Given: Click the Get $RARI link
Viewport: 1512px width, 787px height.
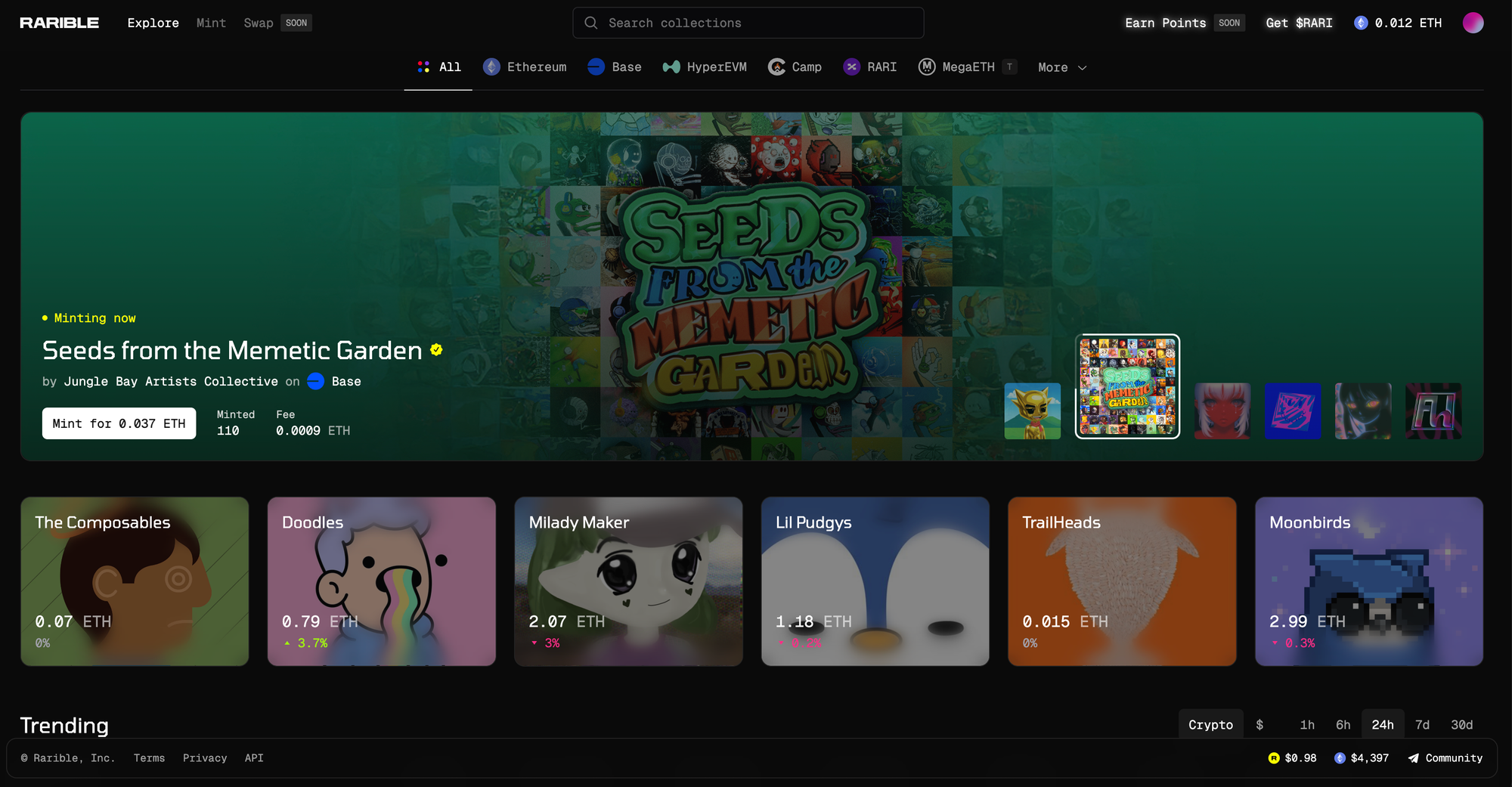Looking at the screenshot, I should (1299, 23).
